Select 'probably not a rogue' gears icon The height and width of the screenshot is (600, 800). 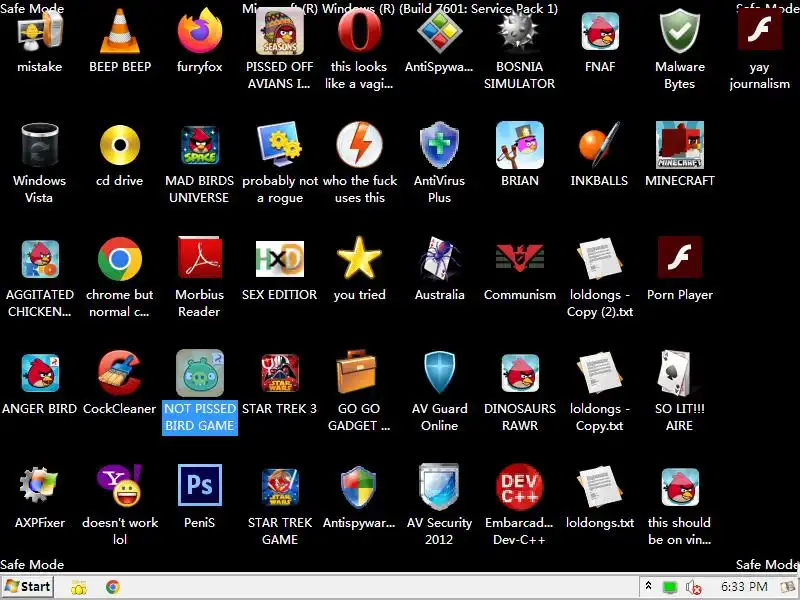click(280, 144)
